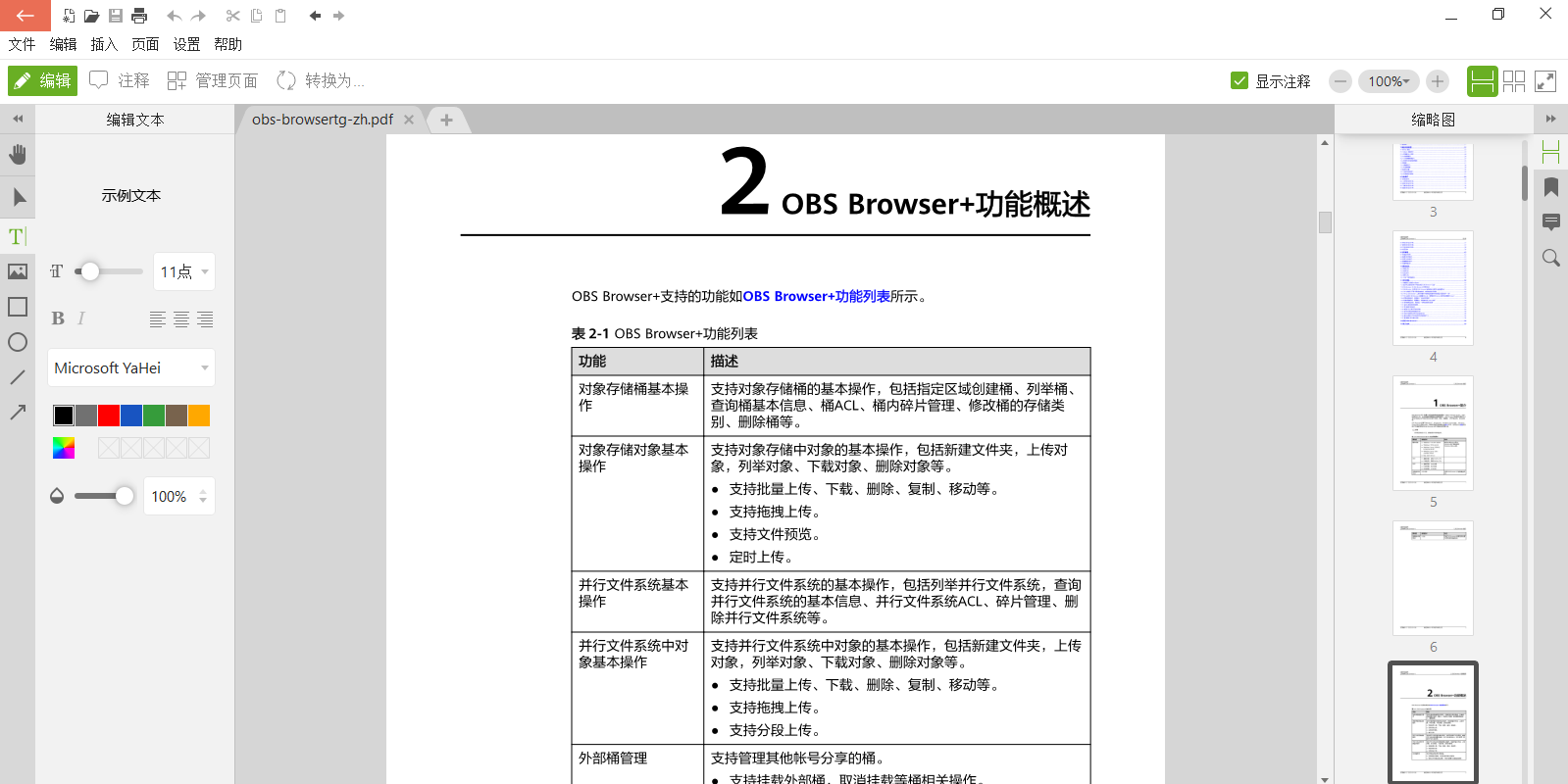Click the green 编辑 mode button
1568x784 pixels.
point(42,80)
